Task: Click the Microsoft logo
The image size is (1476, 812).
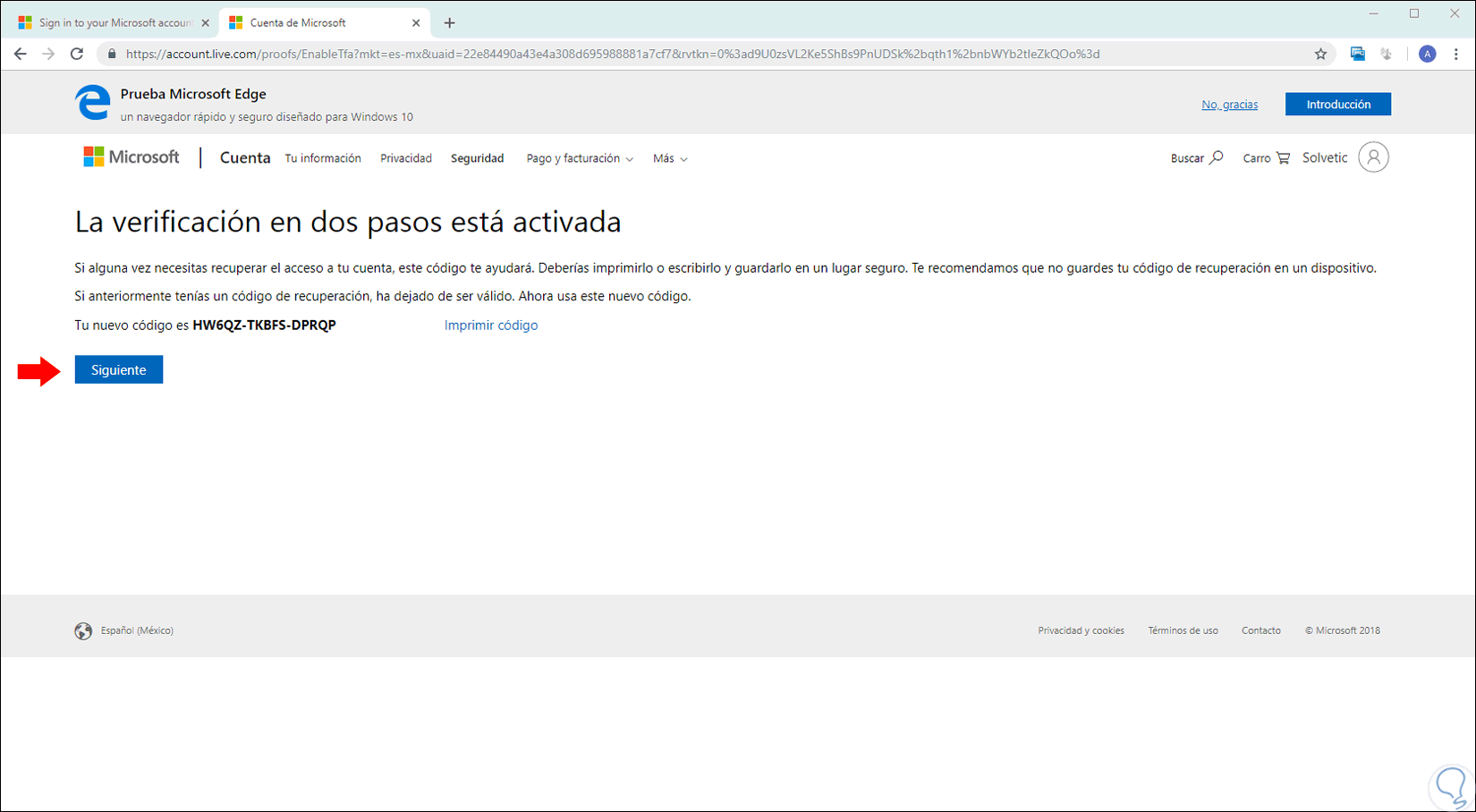Action: [x=131, y=157]
